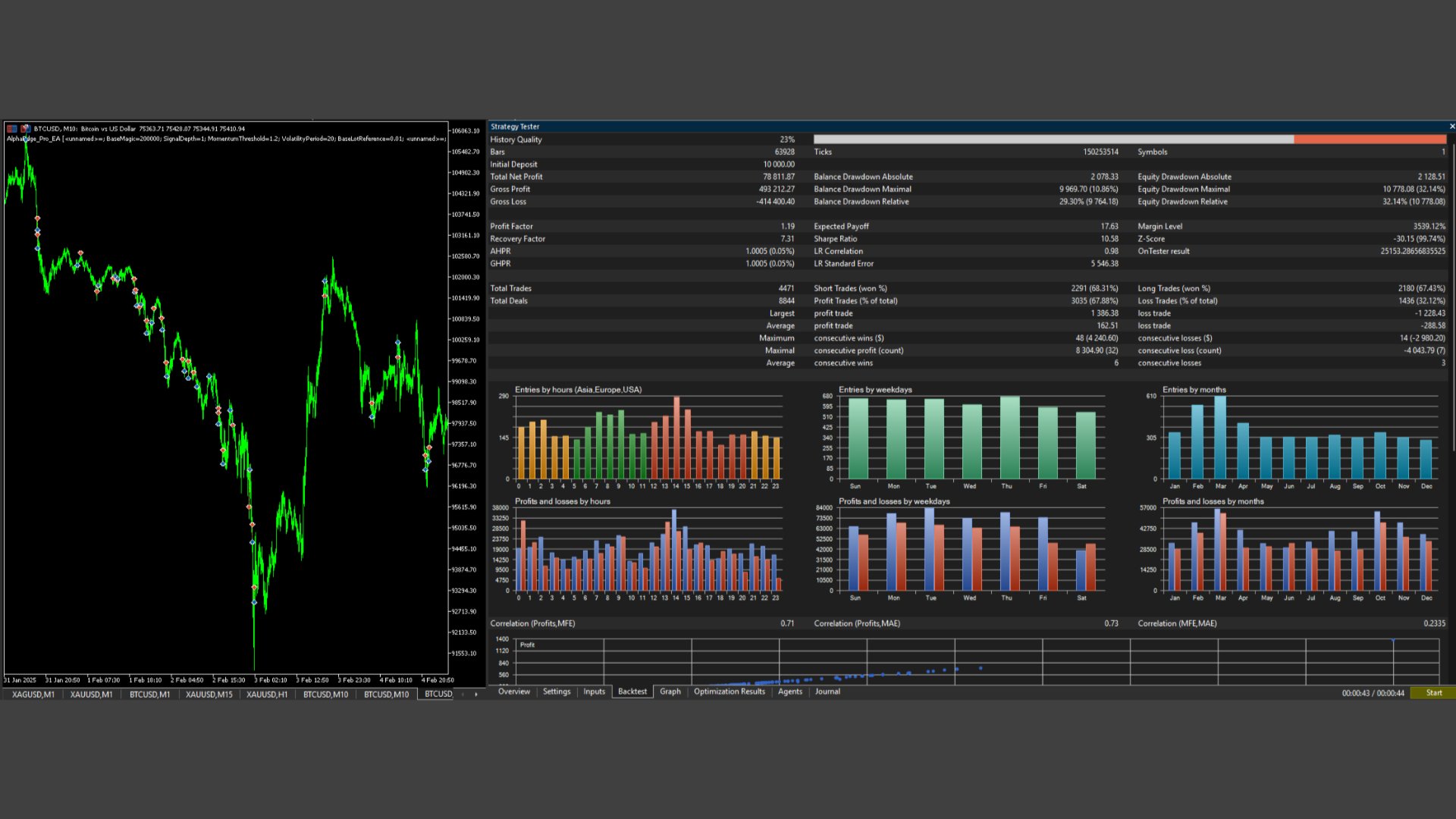Viewport: 1456px width, 819px height.
Task: Select the XAGUSD,M1 chart tab
Action: click(x=33, y=695)
